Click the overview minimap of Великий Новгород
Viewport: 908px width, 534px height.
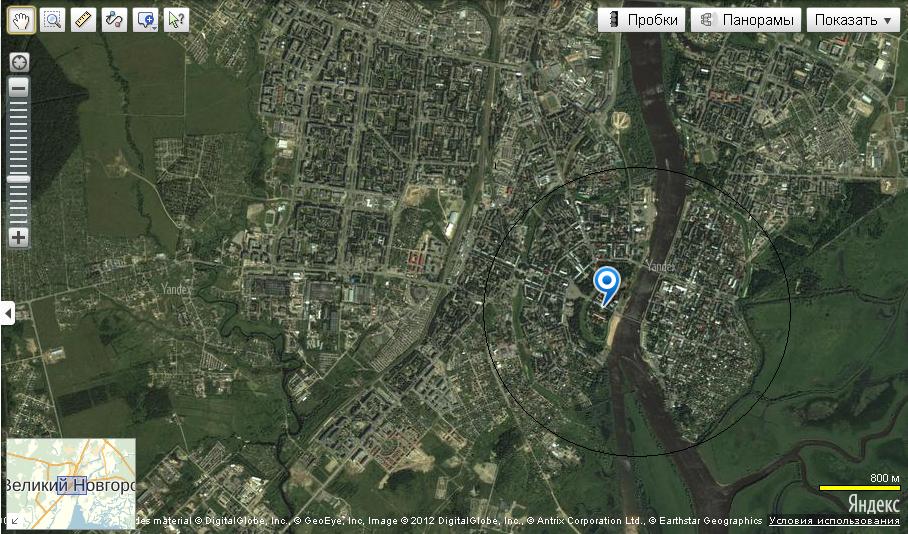click(71, 484)
